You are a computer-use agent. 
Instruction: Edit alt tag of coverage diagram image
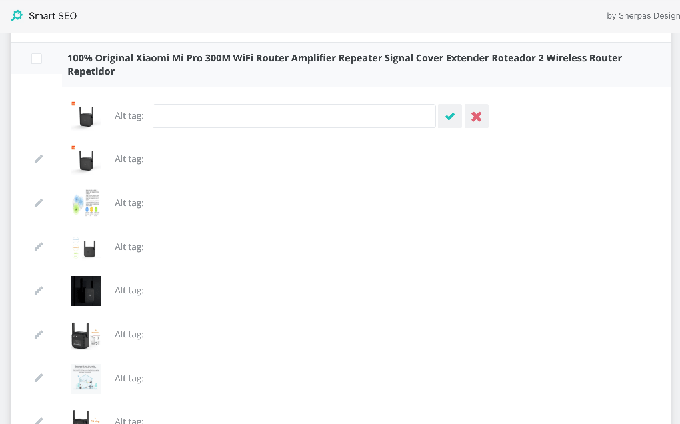39,203
